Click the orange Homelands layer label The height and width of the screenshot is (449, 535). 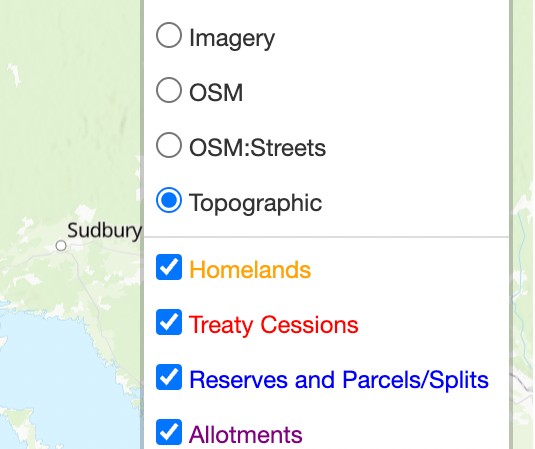pos(250,270)
